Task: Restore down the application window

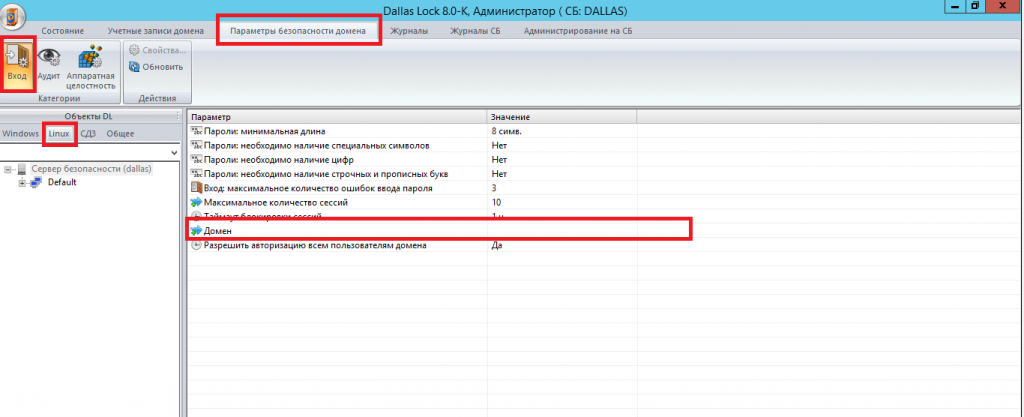Action: click(976, 5)
